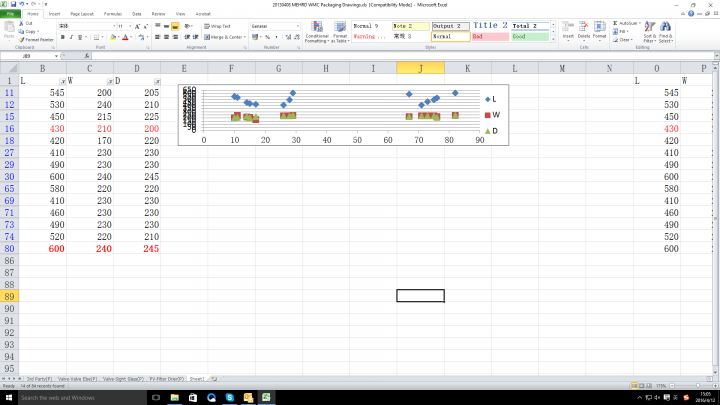The image size is (720, 405).
Task: Toggle italic formatting
Action: click(70, 37)
